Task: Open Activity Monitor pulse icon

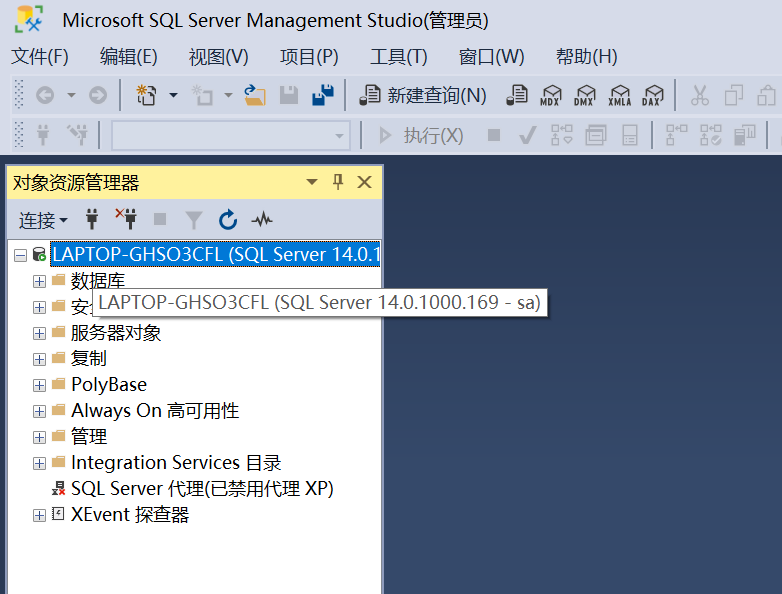Action: 262,219
